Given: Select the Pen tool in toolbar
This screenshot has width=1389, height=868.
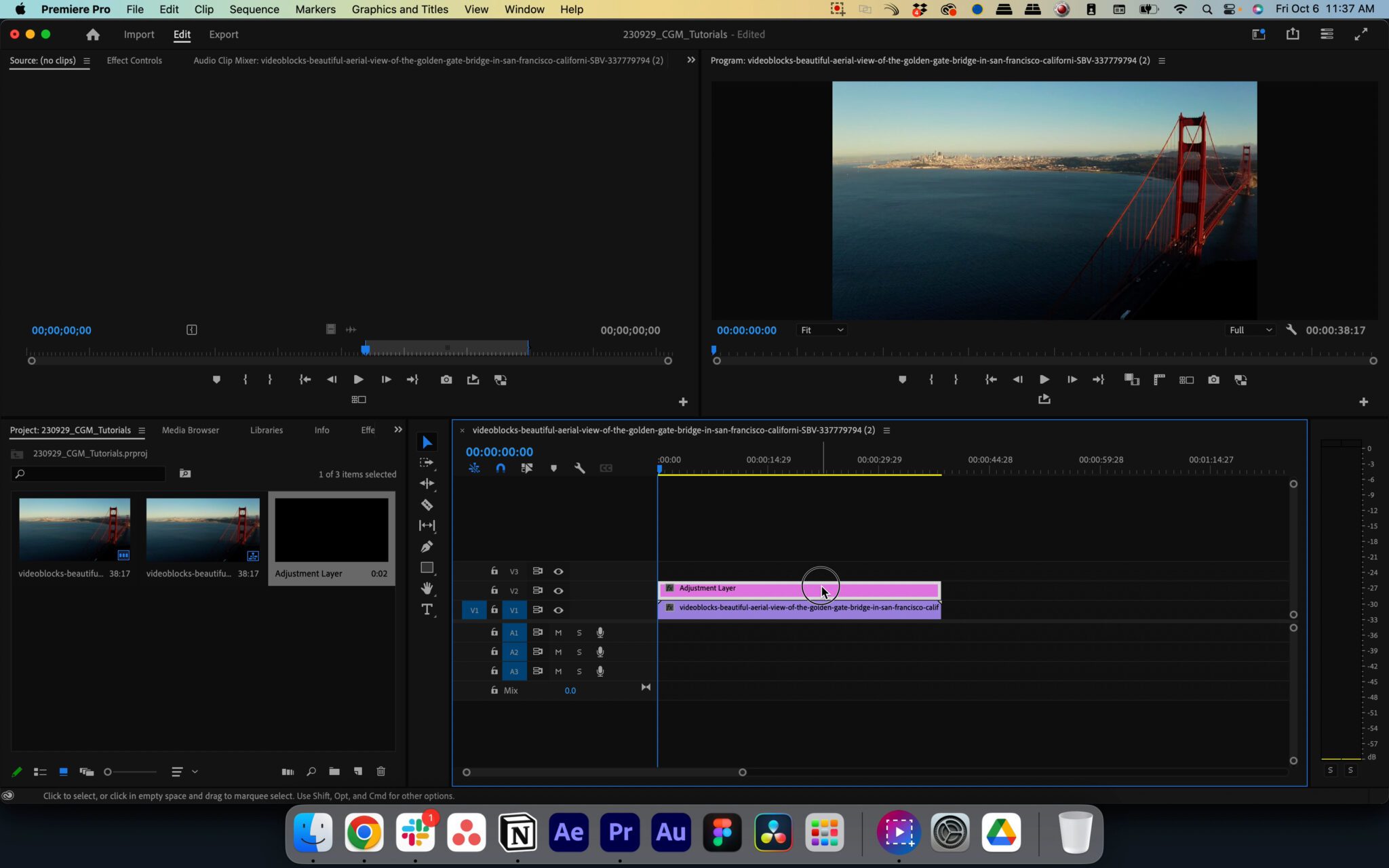Looking at the screenshot, I should [427, 547].
